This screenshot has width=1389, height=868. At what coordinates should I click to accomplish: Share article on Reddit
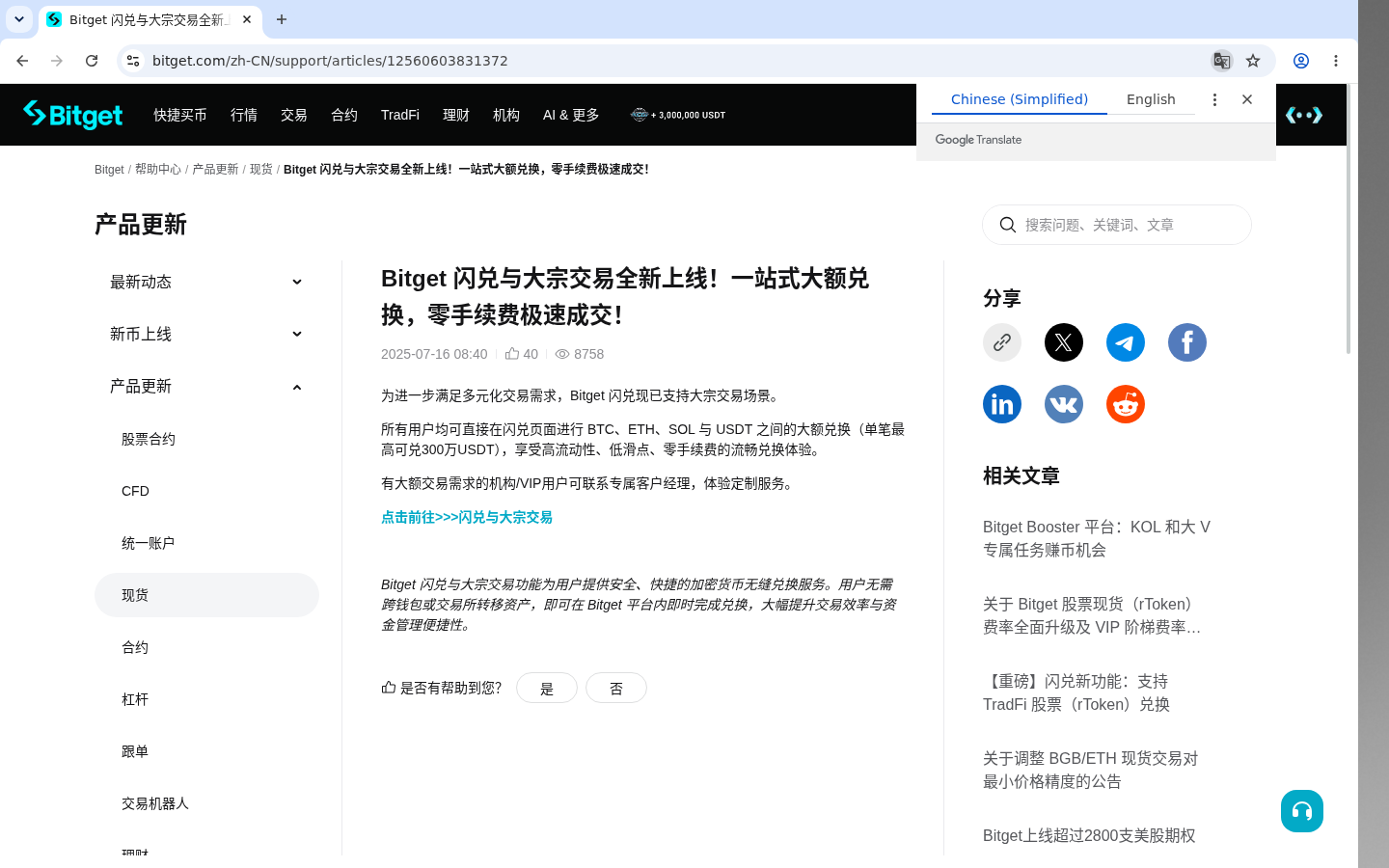[x=1126, y=404]
